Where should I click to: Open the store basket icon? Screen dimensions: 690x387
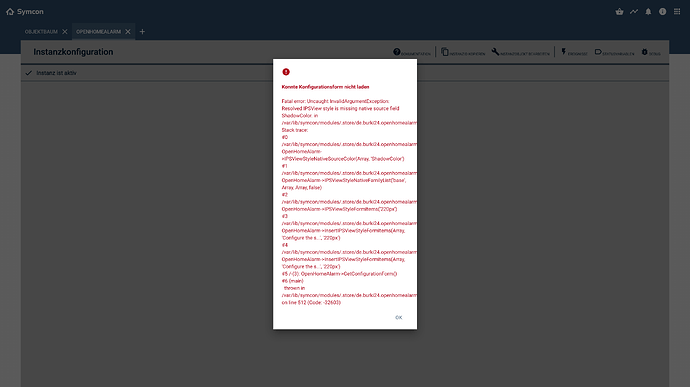619,11
